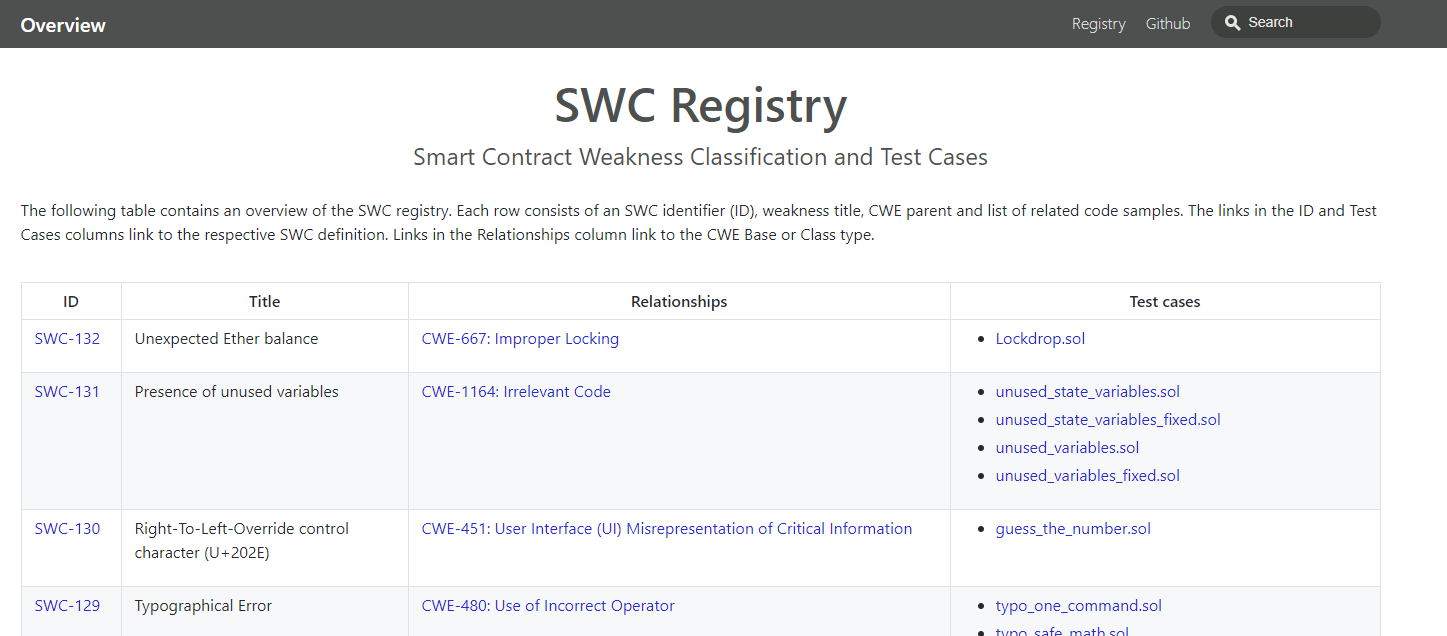Screen dimensions: 1447x636
Task: Open the guess_the_number.sol test case
Action: [1073, 529]
